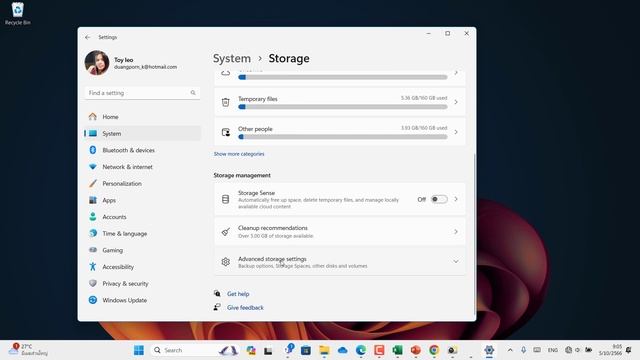Click the Give feedback link
Viewport: 640px width, 360px height.
[245, 308]
